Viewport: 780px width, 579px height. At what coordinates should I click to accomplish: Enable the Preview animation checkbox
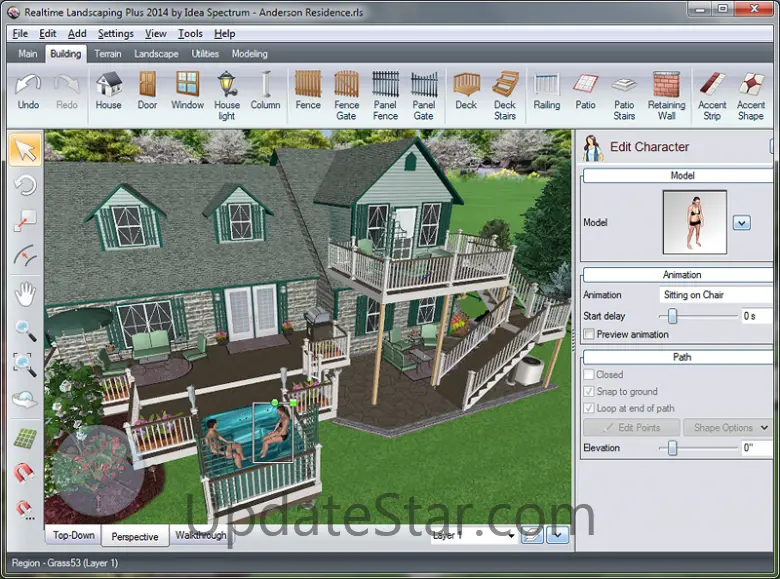tap(589, 334)
